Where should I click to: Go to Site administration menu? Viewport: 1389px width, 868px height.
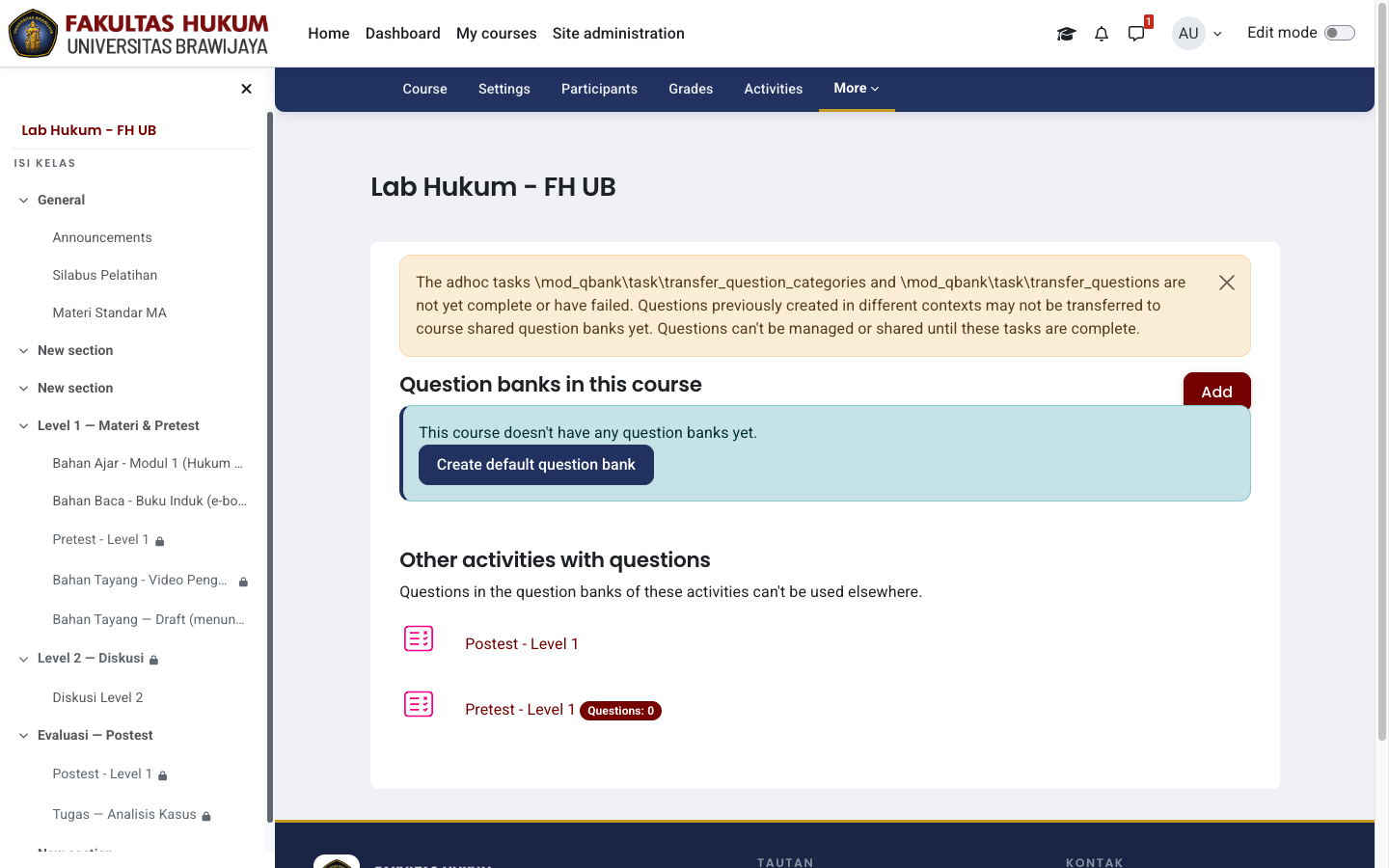point(618,34)
